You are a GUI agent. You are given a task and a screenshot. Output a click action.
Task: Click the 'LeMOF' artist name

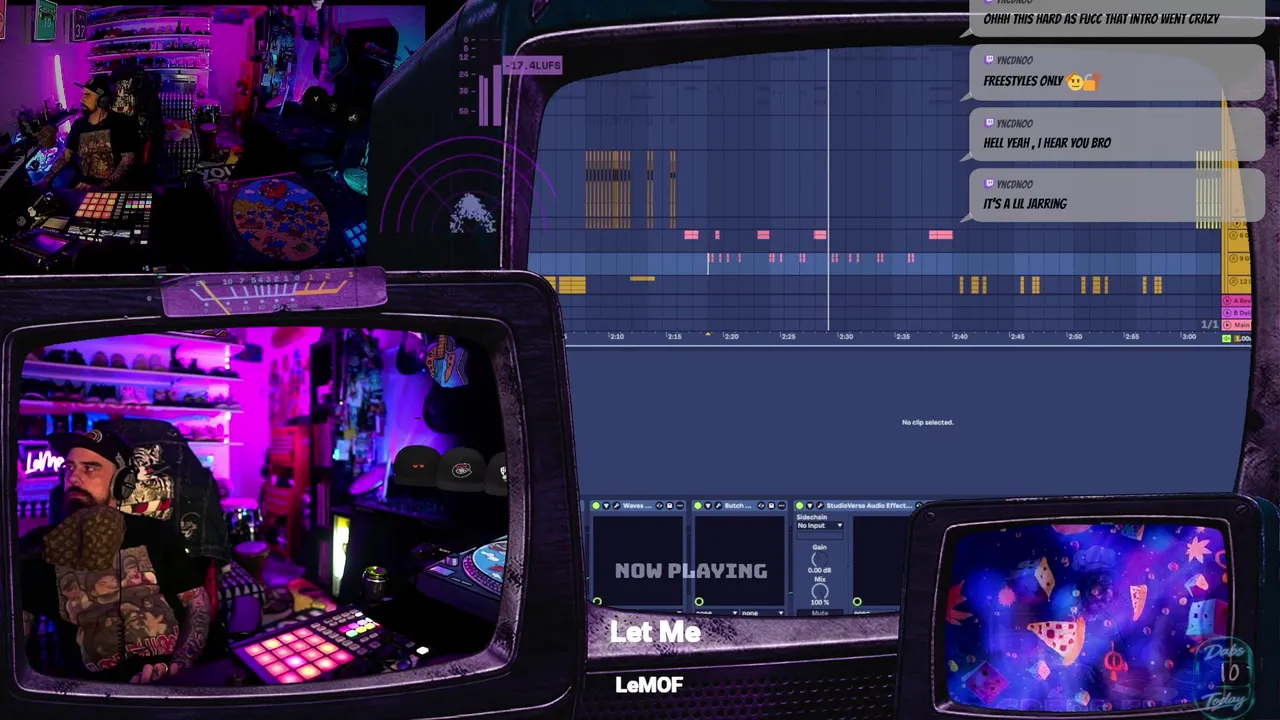point(649,685)
